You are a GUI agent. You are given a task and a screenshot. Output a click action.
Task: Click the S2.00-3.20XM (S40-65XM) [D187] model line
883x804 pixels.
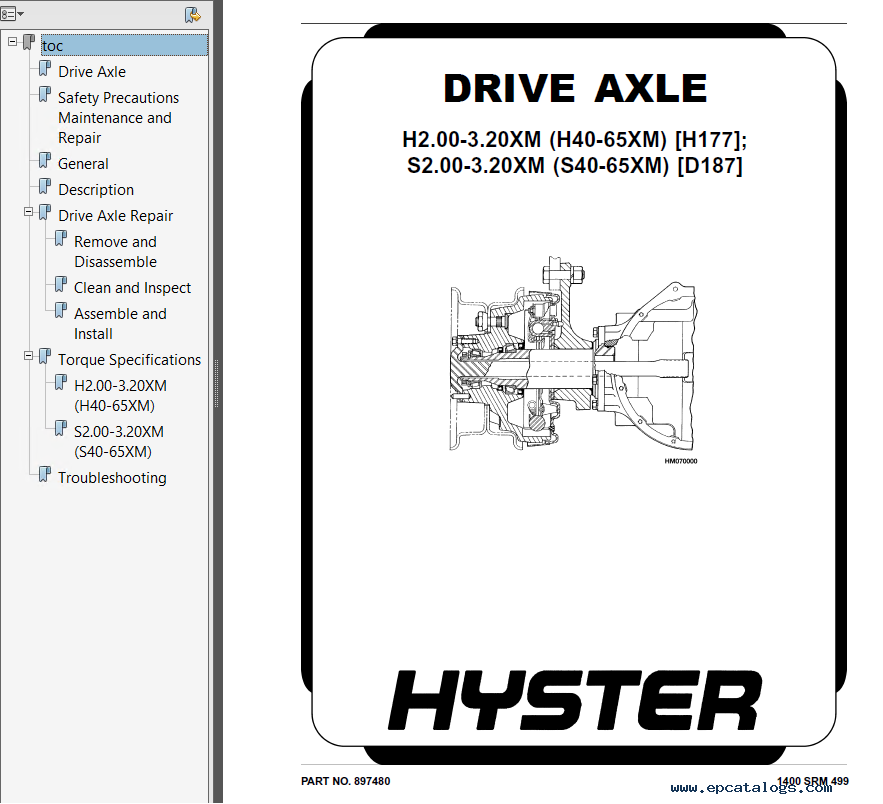click(x=575, y=166)
